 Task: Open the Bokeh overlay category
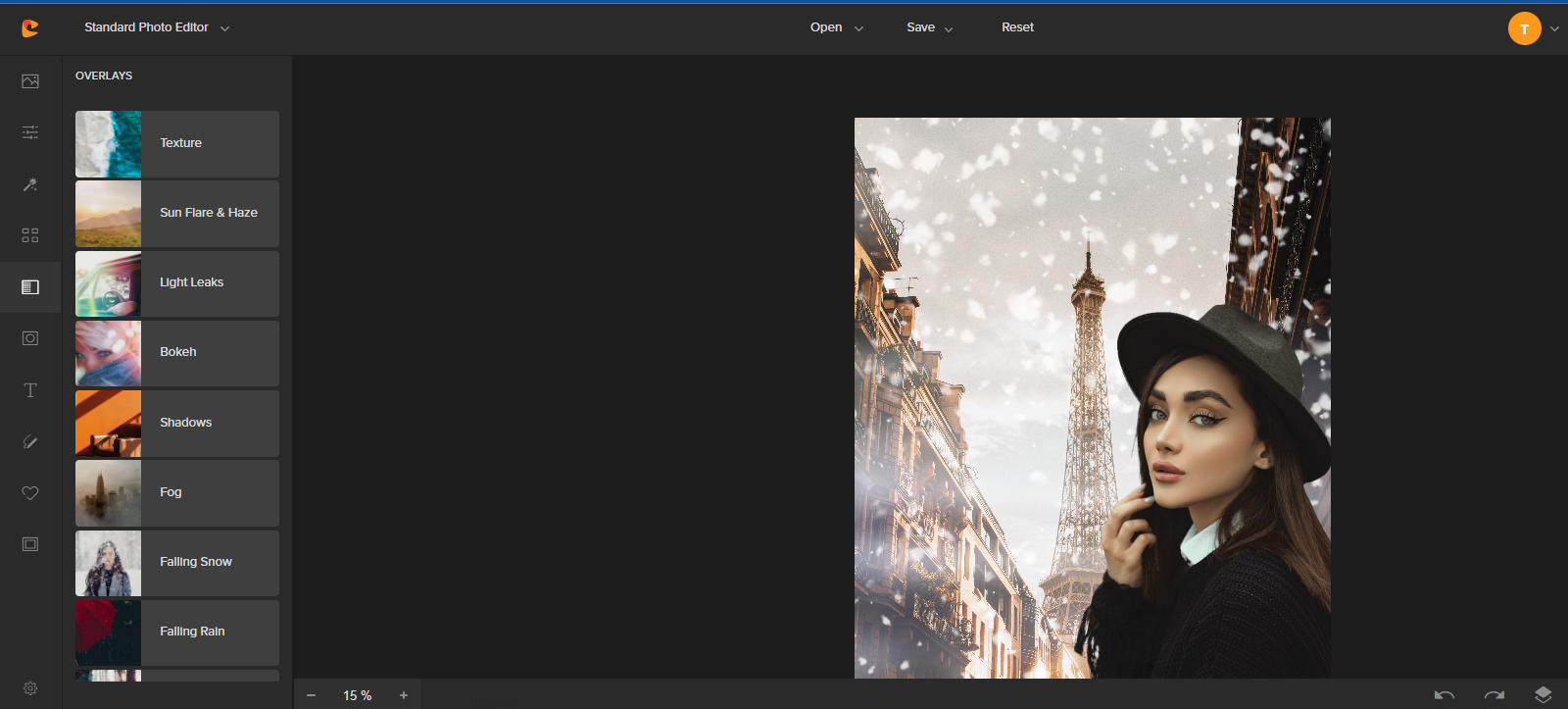pos(177,353)
